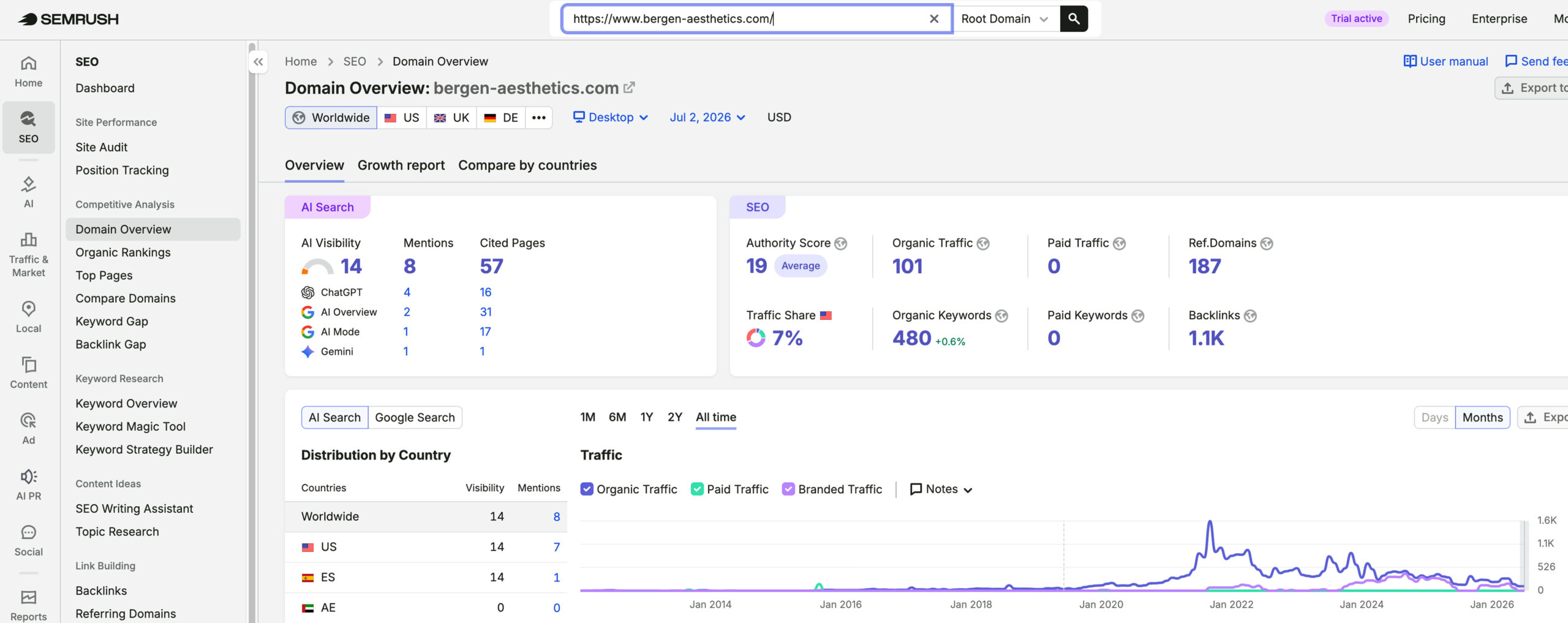The image size is (1568, 623).
Task: Click the Trial active badge
Action: pyautogui.click(x=1356, y=19)
